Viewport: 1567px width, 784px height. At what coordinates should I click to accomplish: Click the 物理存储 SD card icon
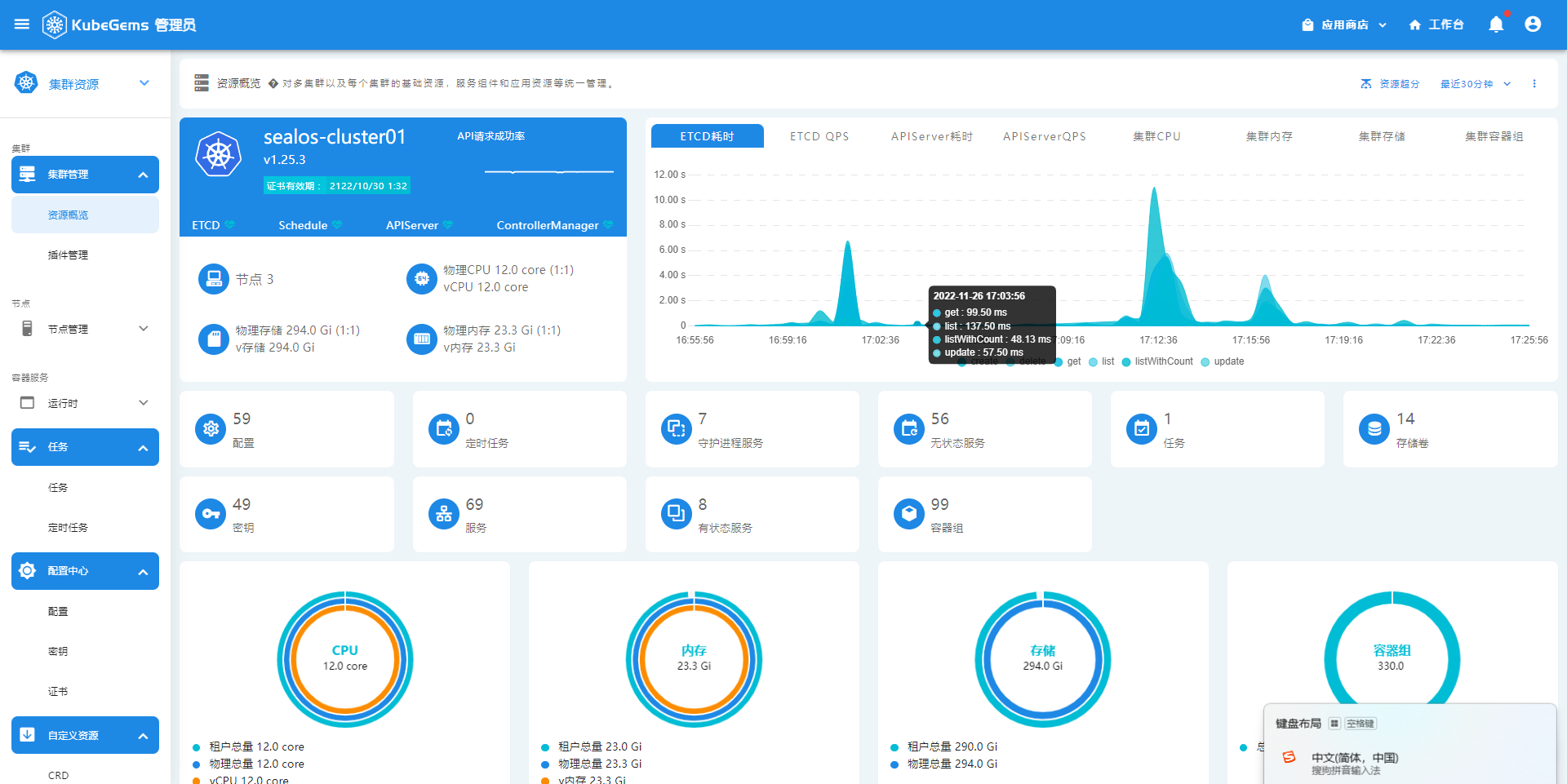214,339
